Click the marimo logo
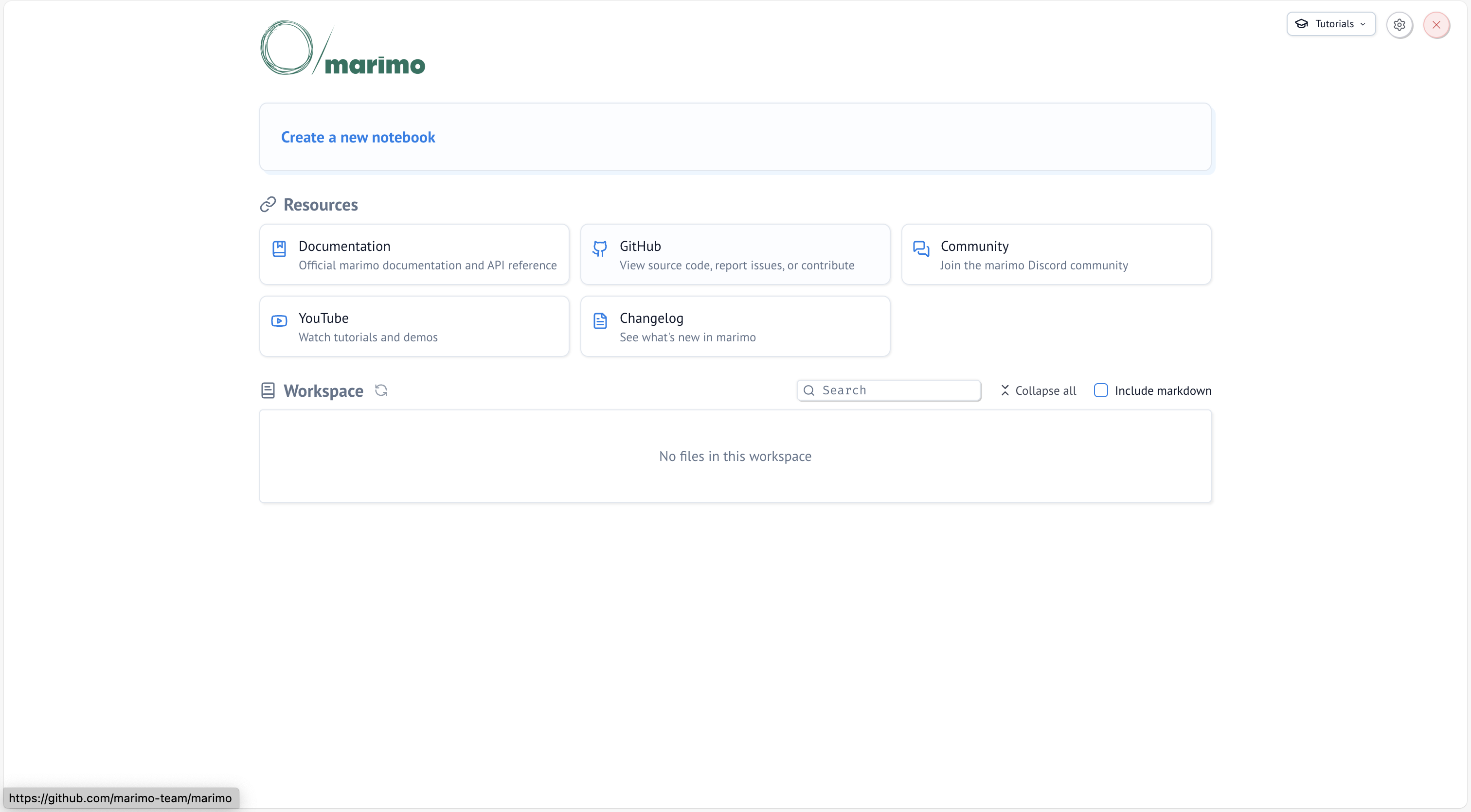 tap(342, 48)
